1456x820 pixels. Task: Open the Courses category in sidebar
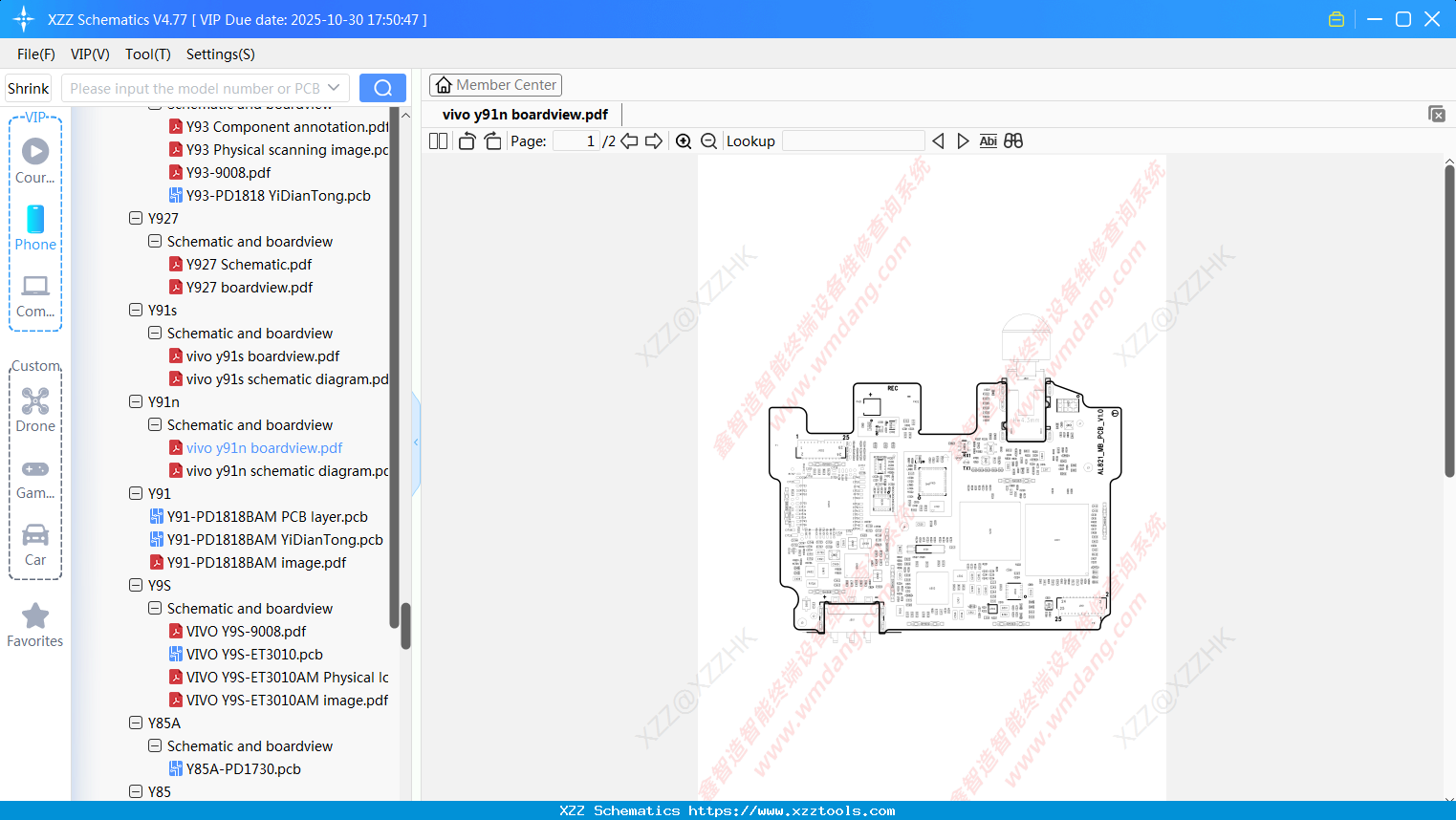35,161
